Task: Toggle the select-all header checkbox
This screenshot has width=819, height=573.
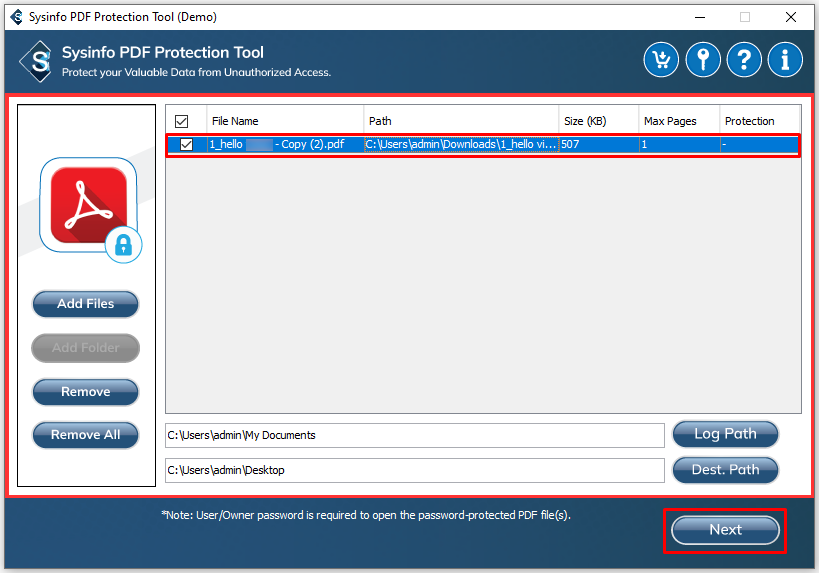Action: 181,121
